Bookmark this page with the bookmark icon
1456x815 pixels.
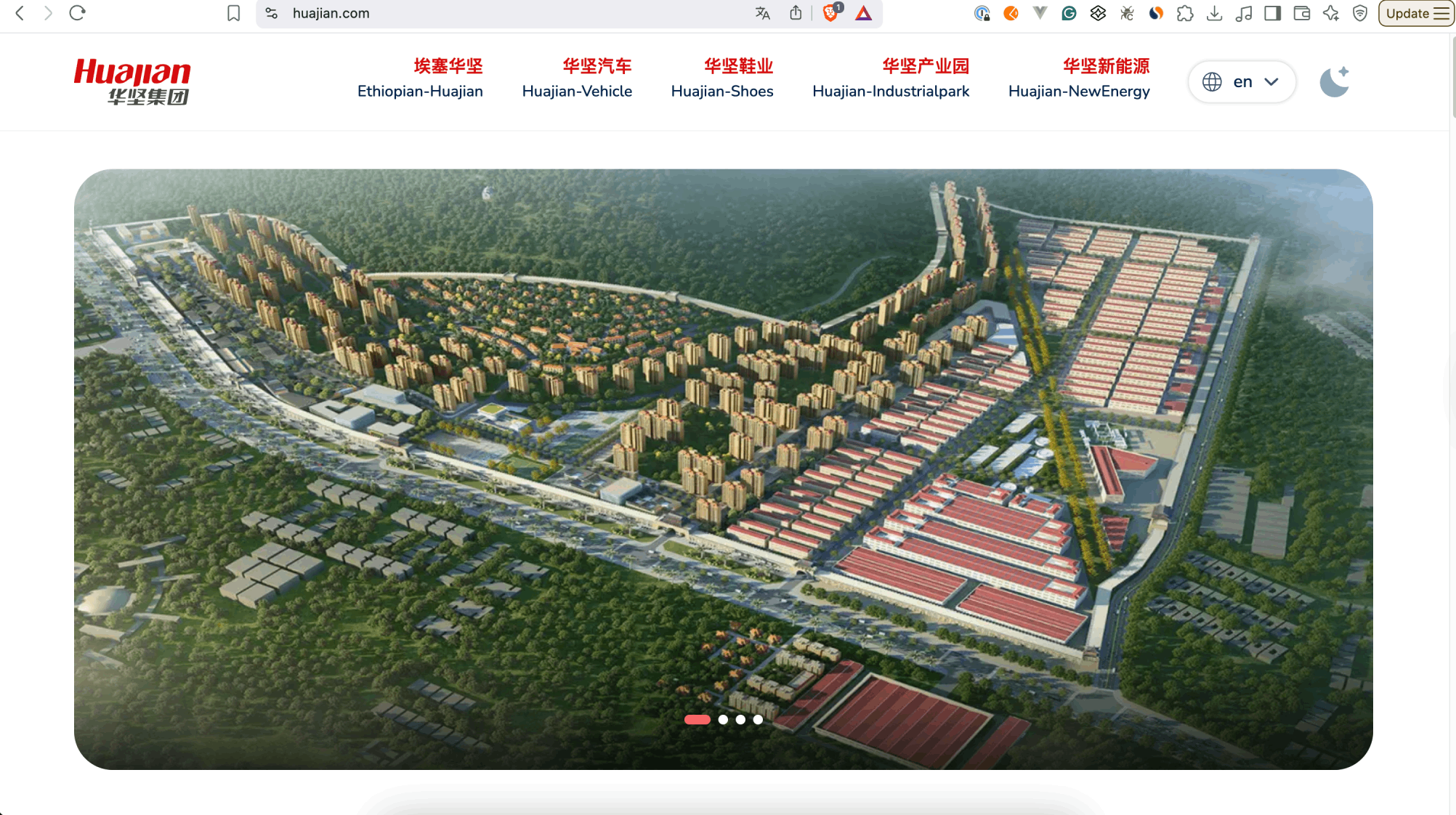(x=233, y=13)
